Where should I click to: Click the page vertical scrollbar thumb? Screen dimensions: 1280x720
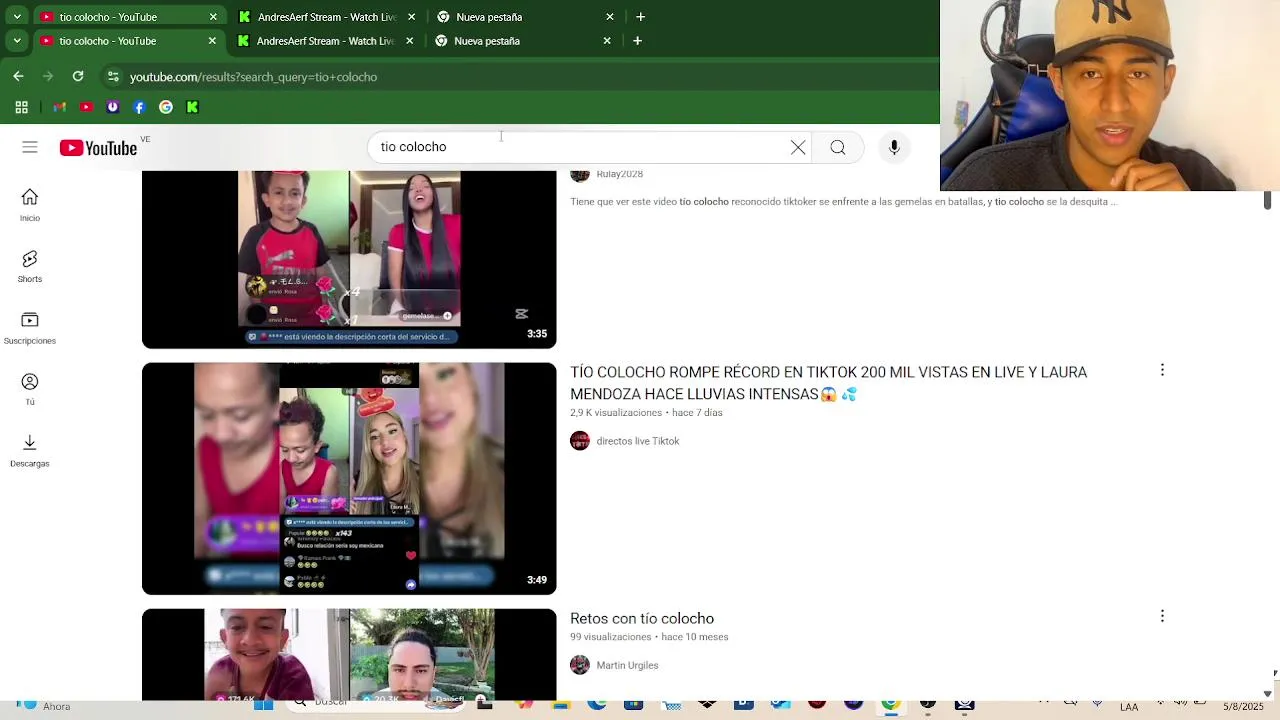coord(1267,200)
